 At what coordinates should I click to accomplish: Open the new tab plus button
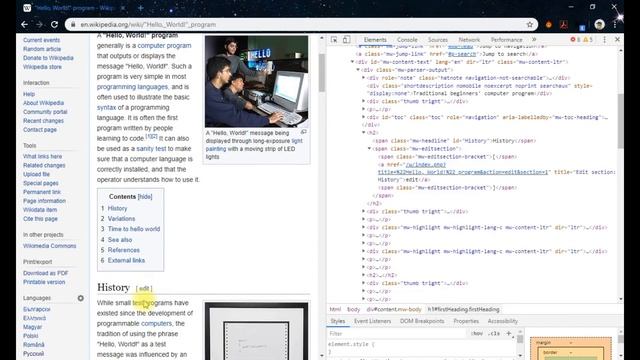click(x=140, y=8)
